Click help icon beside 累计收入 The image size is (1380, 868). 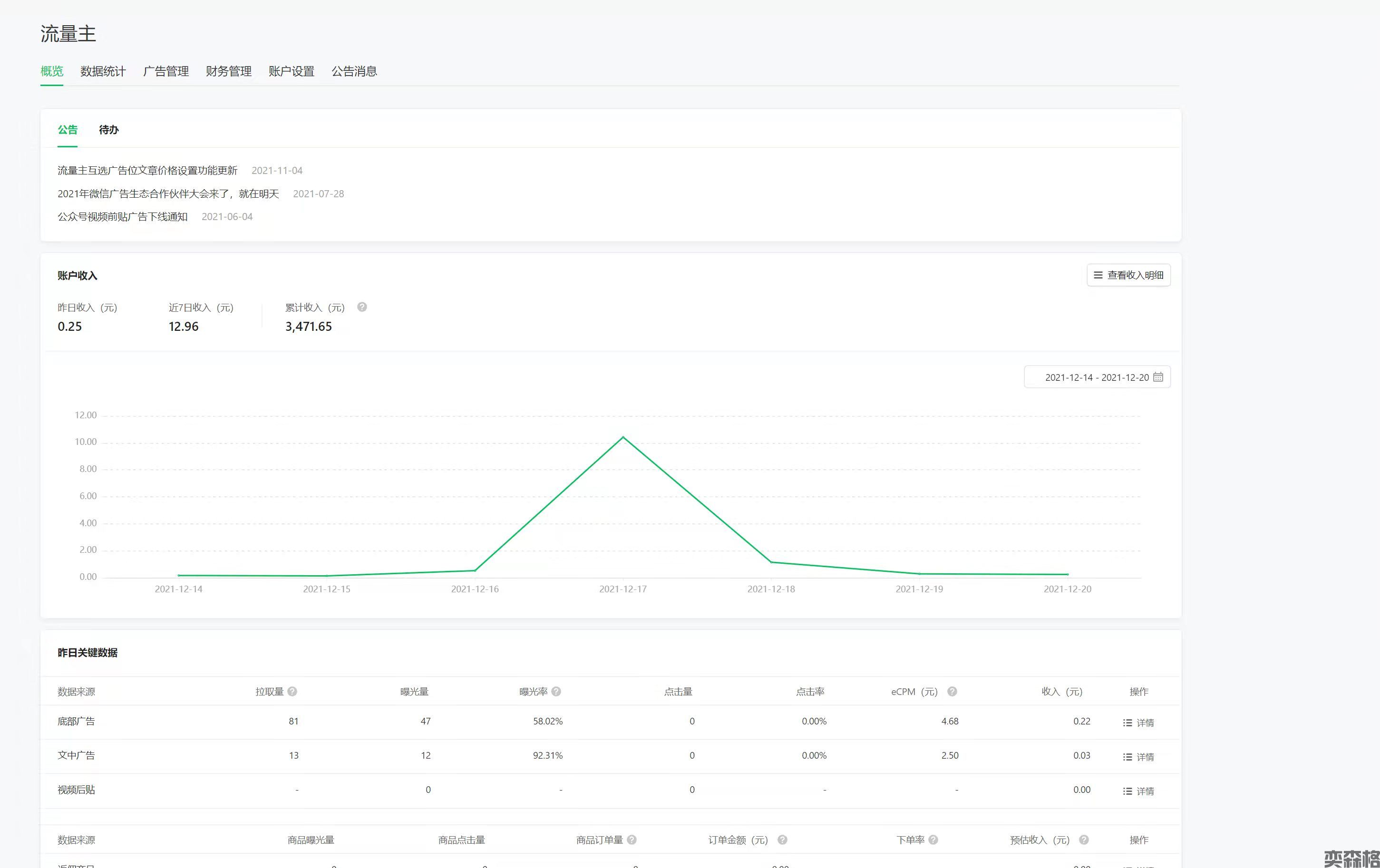[x=361, y=307]
